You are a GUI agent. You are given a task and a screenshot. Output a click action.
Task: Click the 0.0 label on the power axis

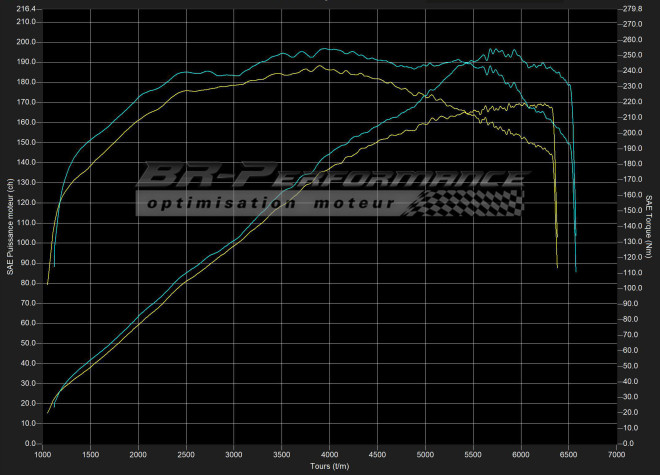pos(30,443)
